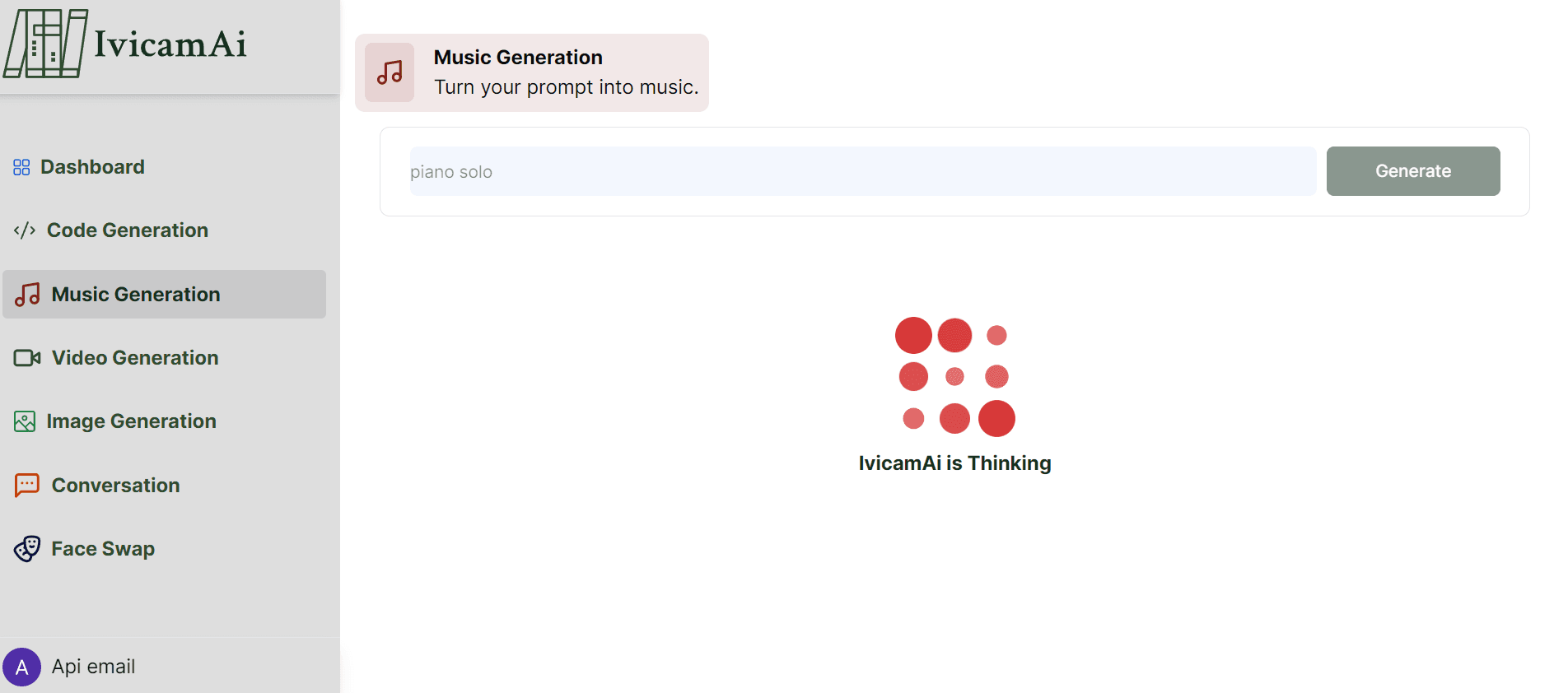Click the Api email account label
Image resolution: width=1568 pixels, height=693 pixels.
pyautogui.click(x=93, y=667)
